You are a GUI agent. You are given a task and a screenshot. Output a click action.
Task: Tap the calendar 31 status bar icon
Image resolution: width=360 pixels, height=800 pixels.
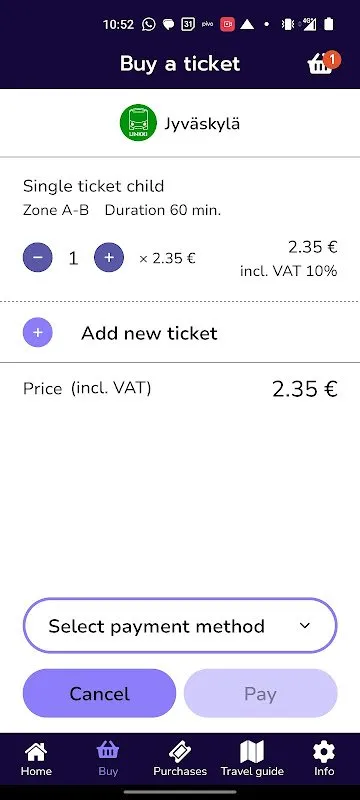click(x=188, y=24)
